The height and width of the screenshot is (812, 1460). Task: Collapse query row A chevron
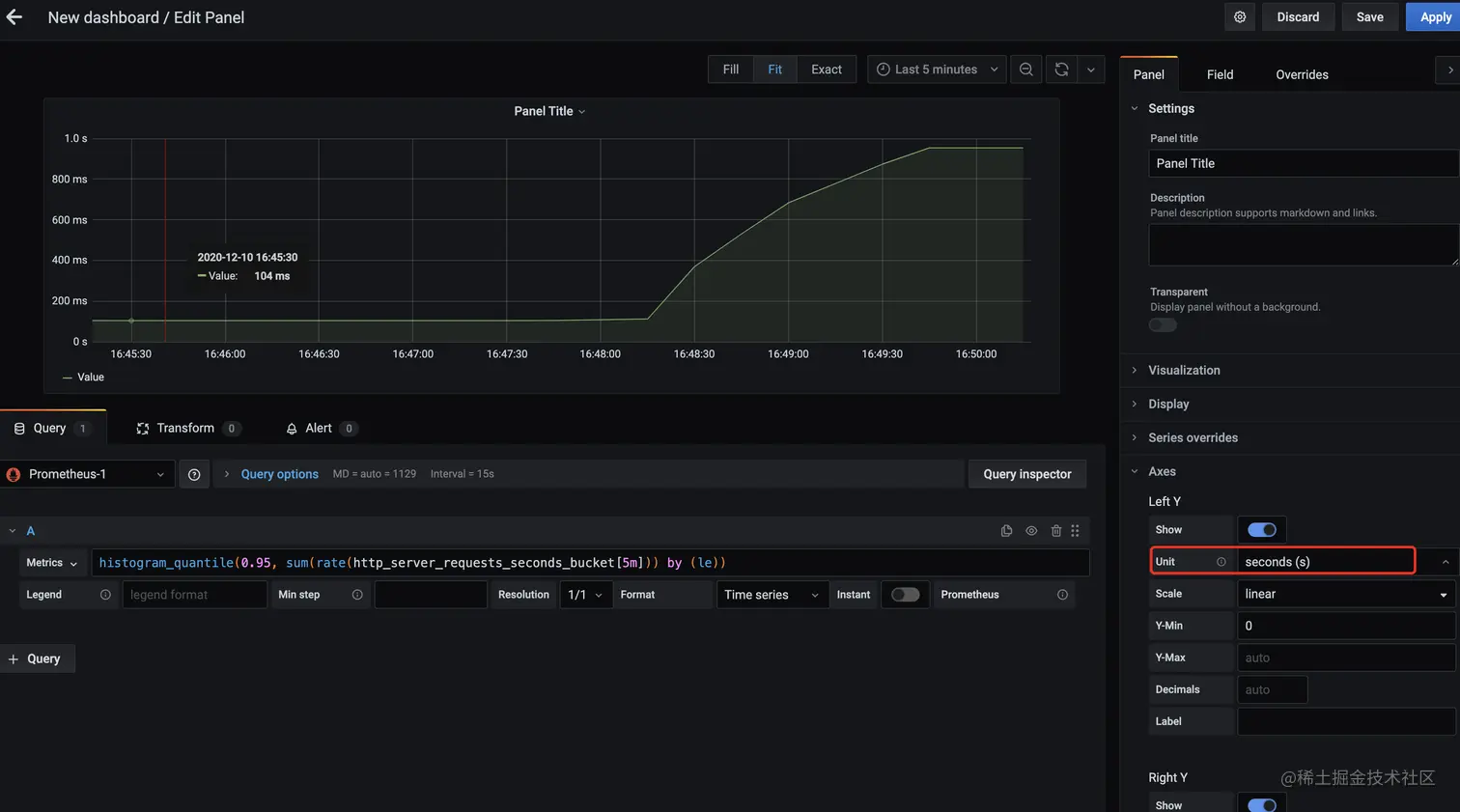point(13,531)
